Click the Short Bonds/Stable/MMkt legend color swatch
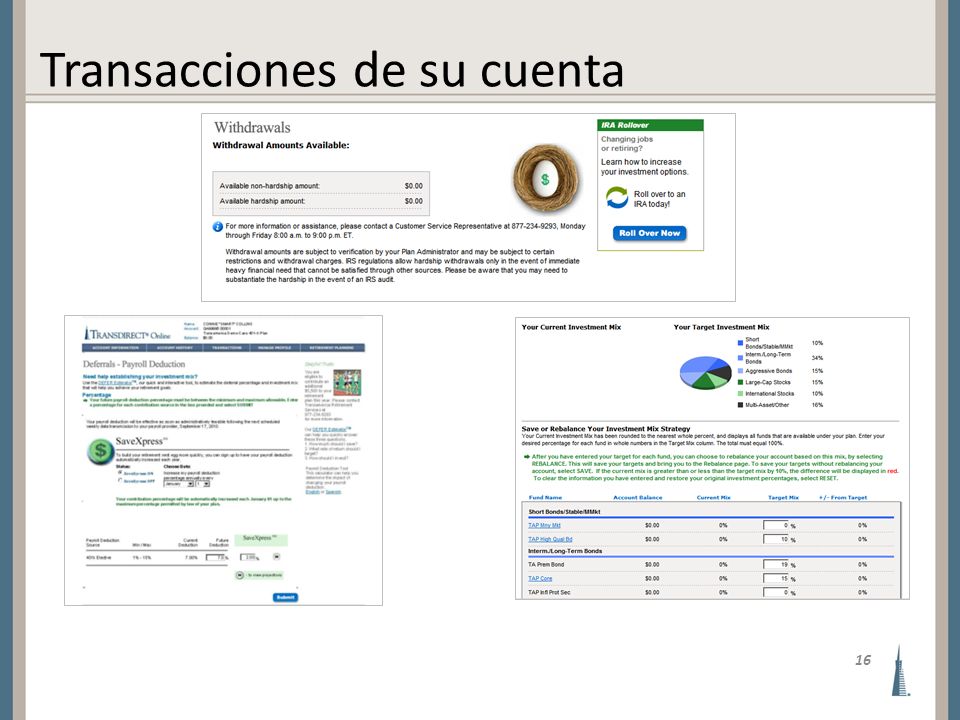 click(x=740, y=343)
